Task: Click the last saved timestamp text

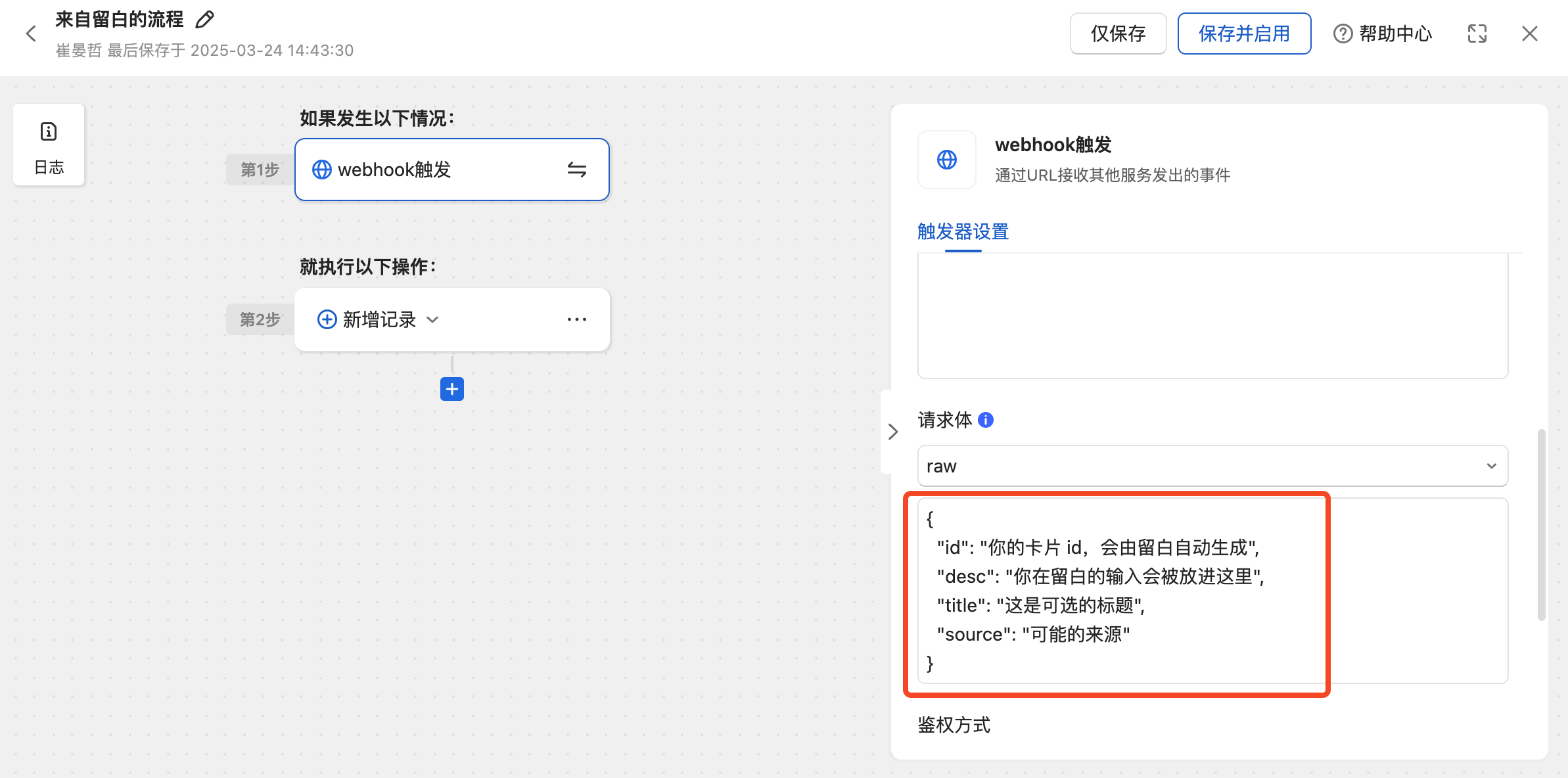Action: click(204, 51)
